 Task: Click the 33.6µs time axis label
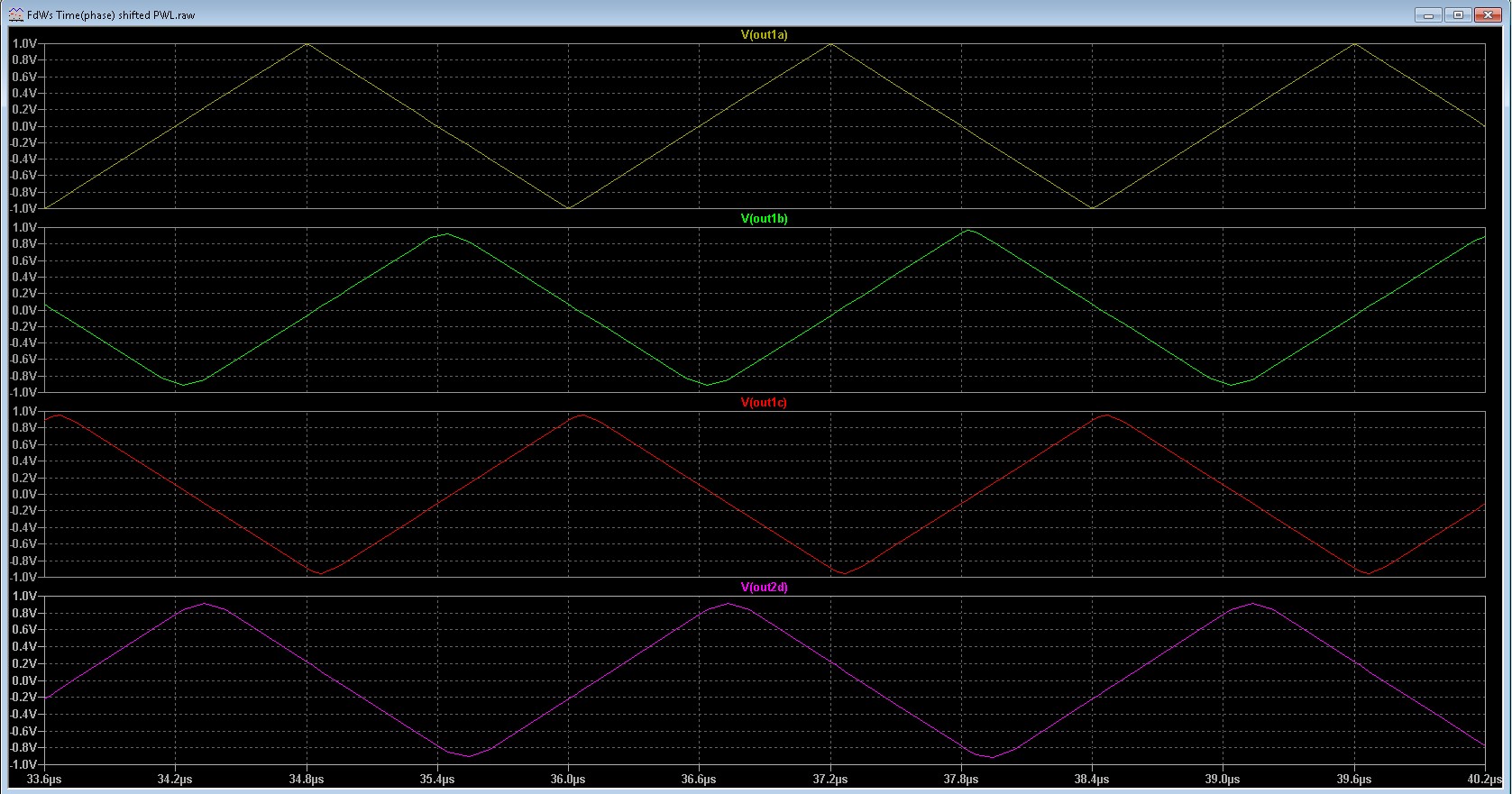pyautogui.click(x=44, y=779)
